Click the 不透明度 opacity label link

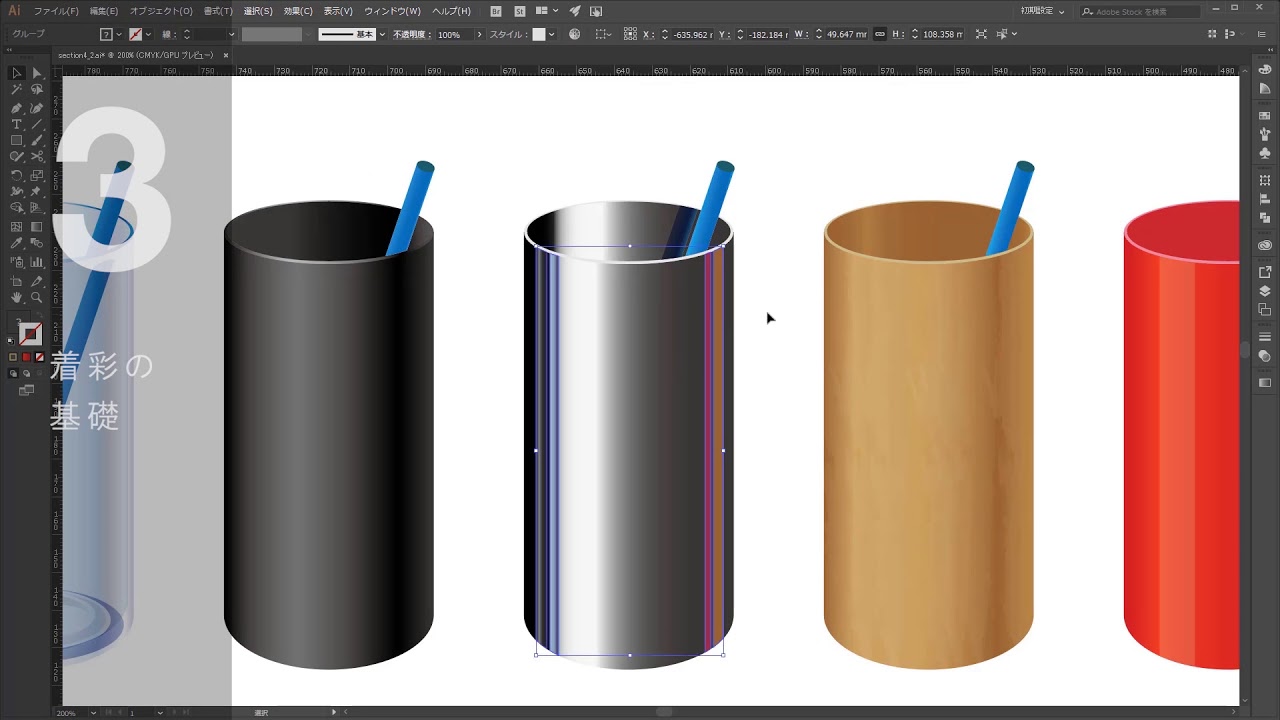point(412,34)
